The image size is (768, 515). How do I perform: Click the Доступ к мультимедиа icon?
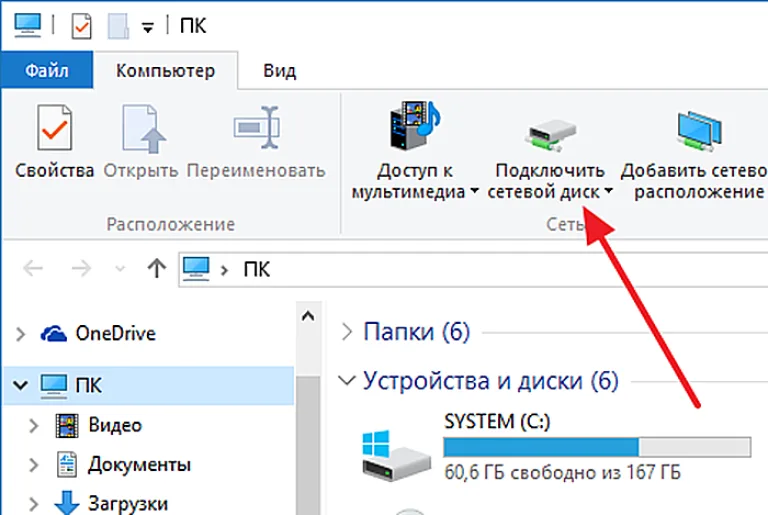415,125
